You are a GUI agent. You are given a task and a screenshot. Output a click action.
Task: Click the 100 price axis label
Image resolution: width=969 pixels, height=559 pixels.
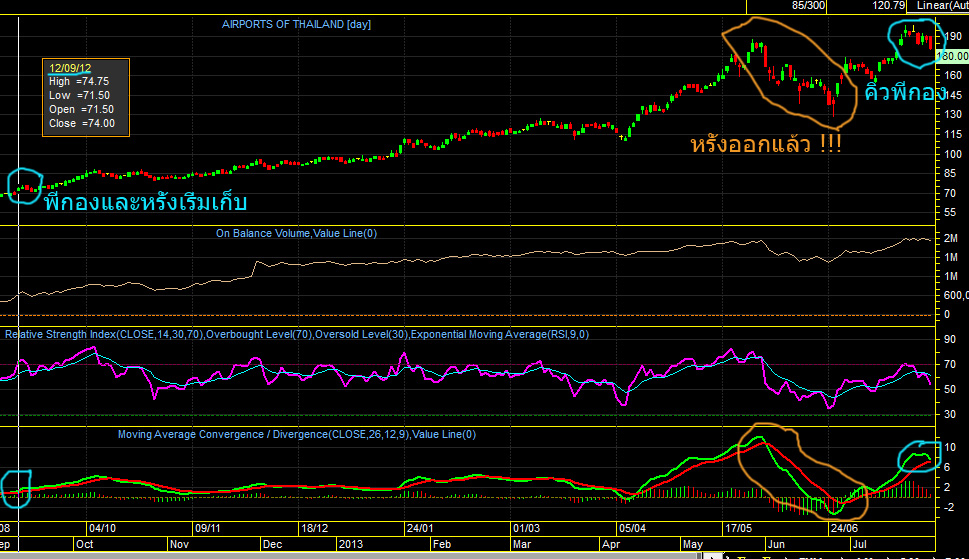(x=954, y=154)
